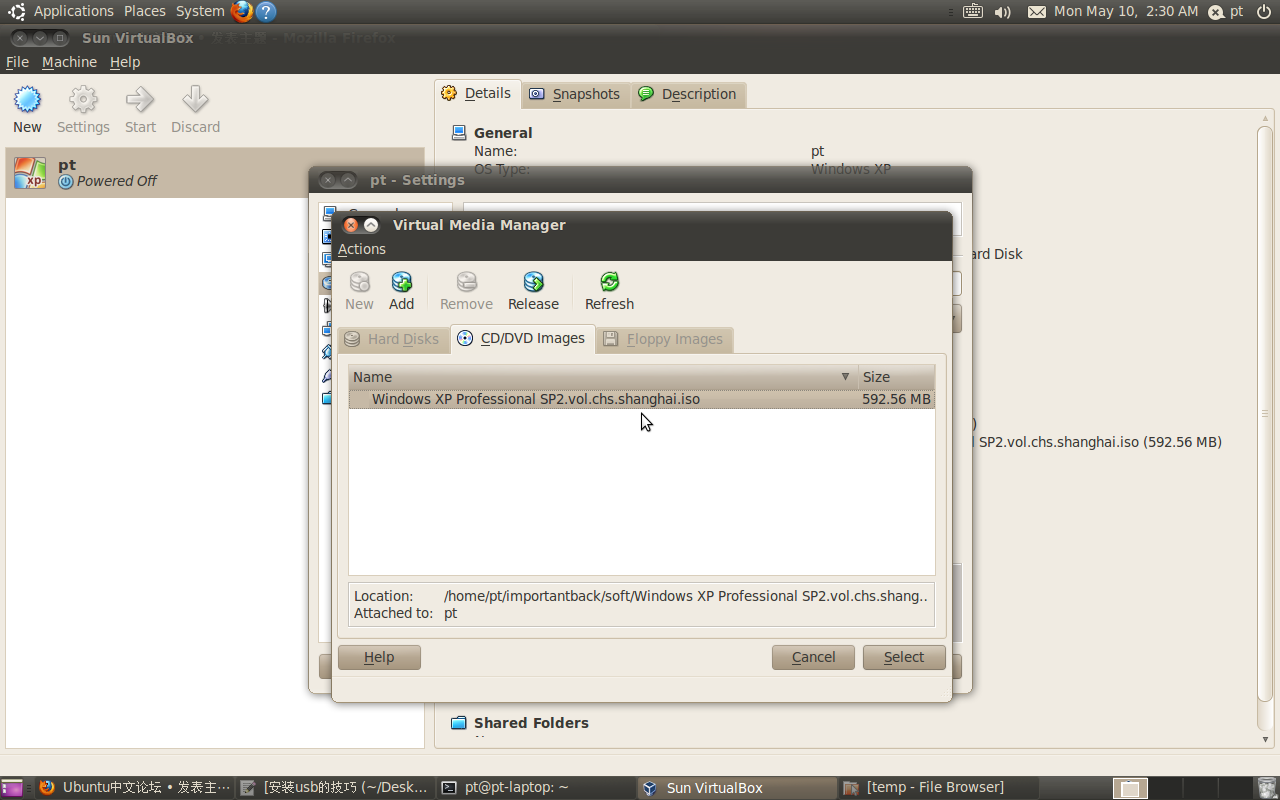The height and width of the screenshot is (800, 1280).
Task: Click the greyed-out New disk icon in Media Manager
Action: coord(359,282)
